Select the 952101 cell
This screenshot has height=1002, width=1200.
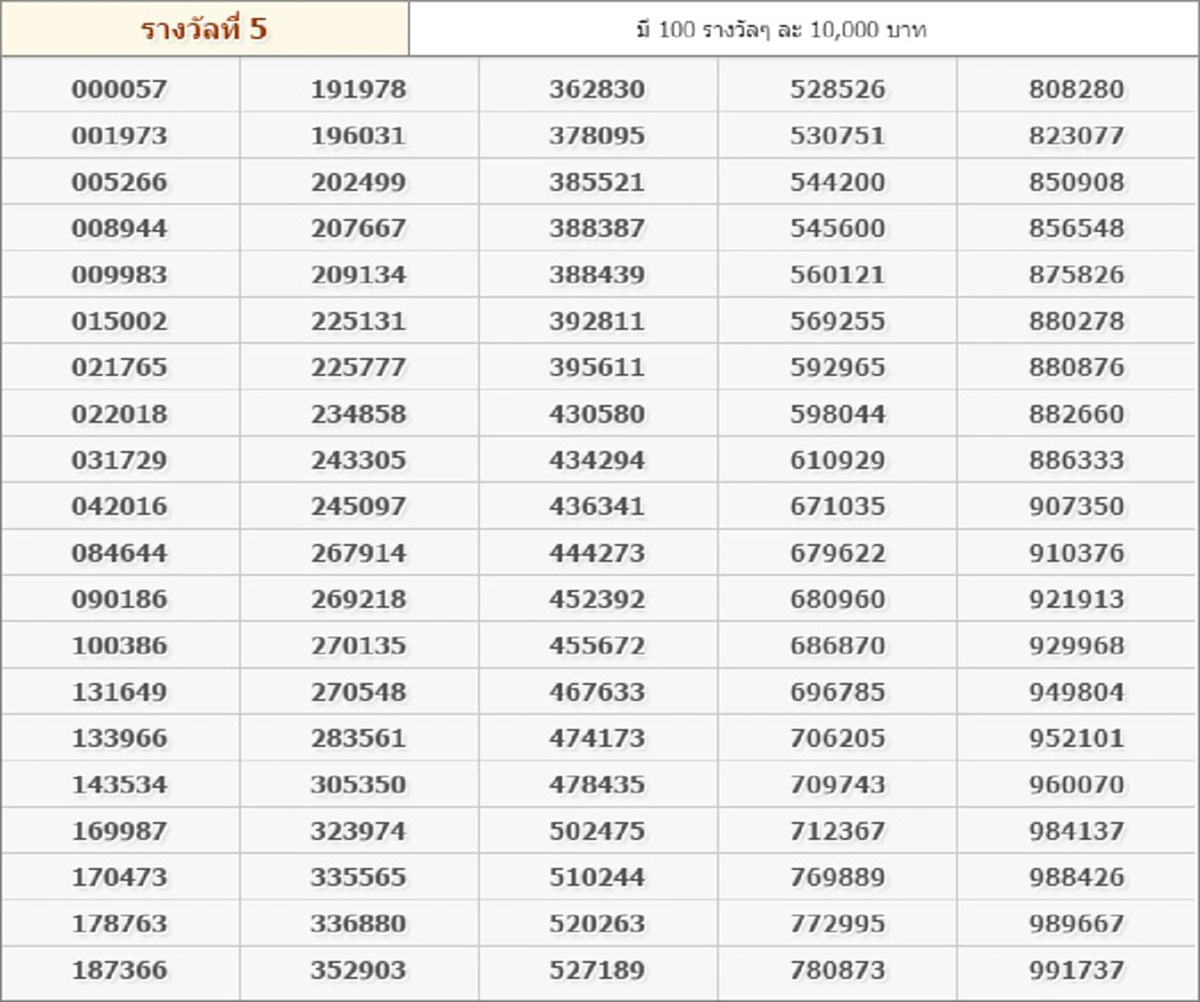pyautogui.click(x=1076, y=738)
